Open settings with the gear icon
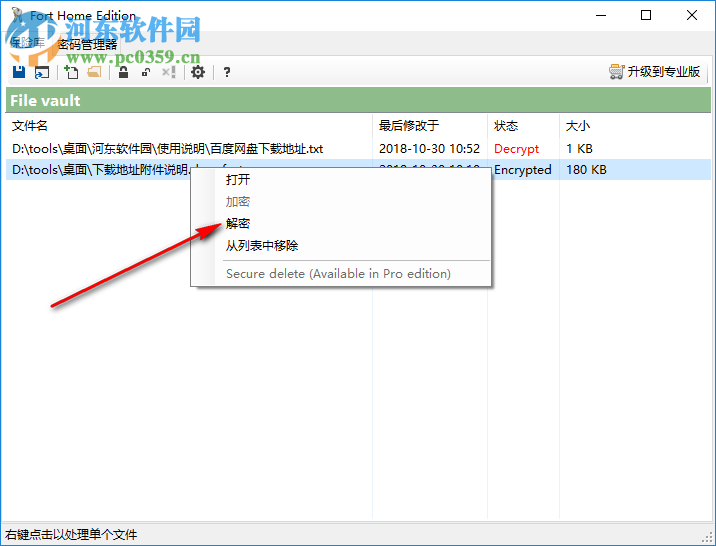The width and height of the screenshot is (716, 546). 198,72
